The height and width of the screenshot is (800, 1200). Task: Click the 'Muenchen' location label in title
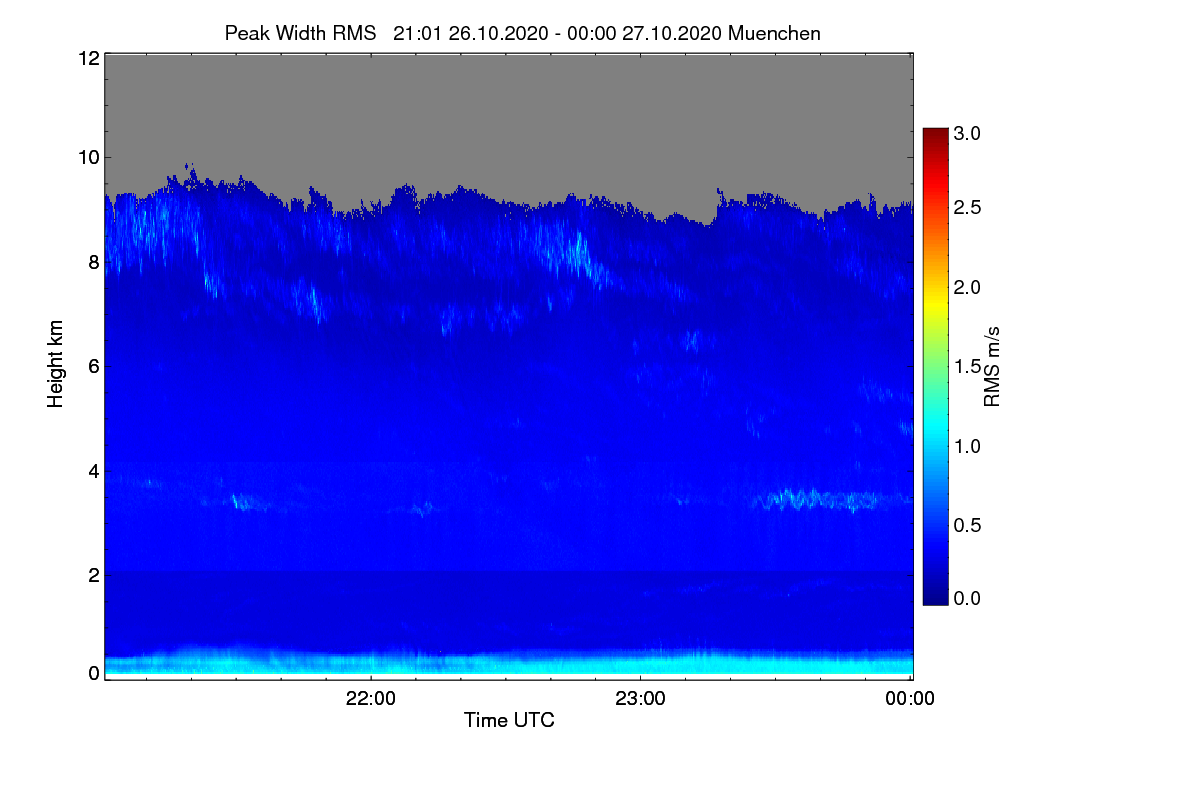tap(774, 33)
